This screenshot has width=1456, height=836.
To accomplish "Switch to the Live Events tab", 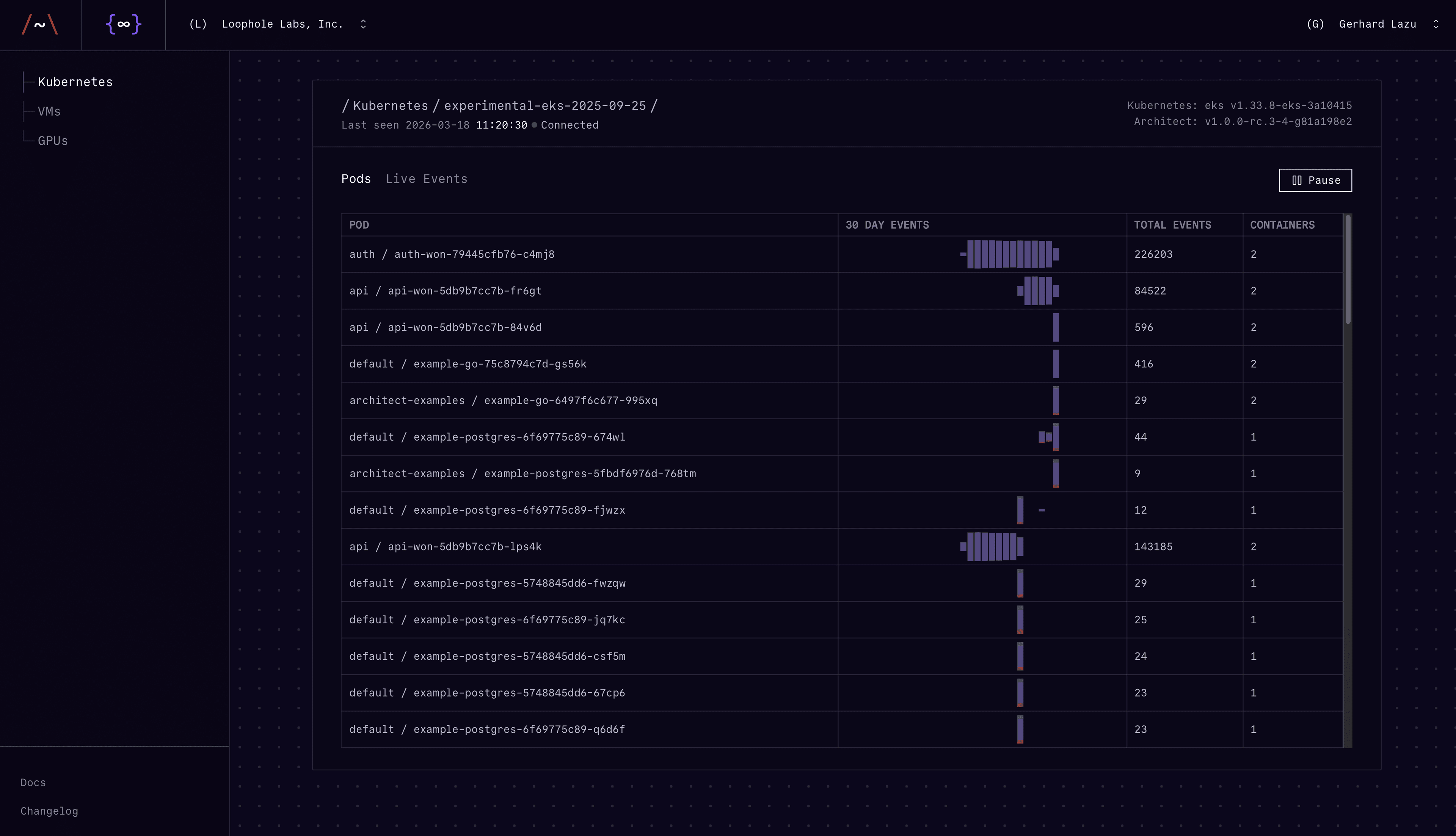I will (427, 179).
